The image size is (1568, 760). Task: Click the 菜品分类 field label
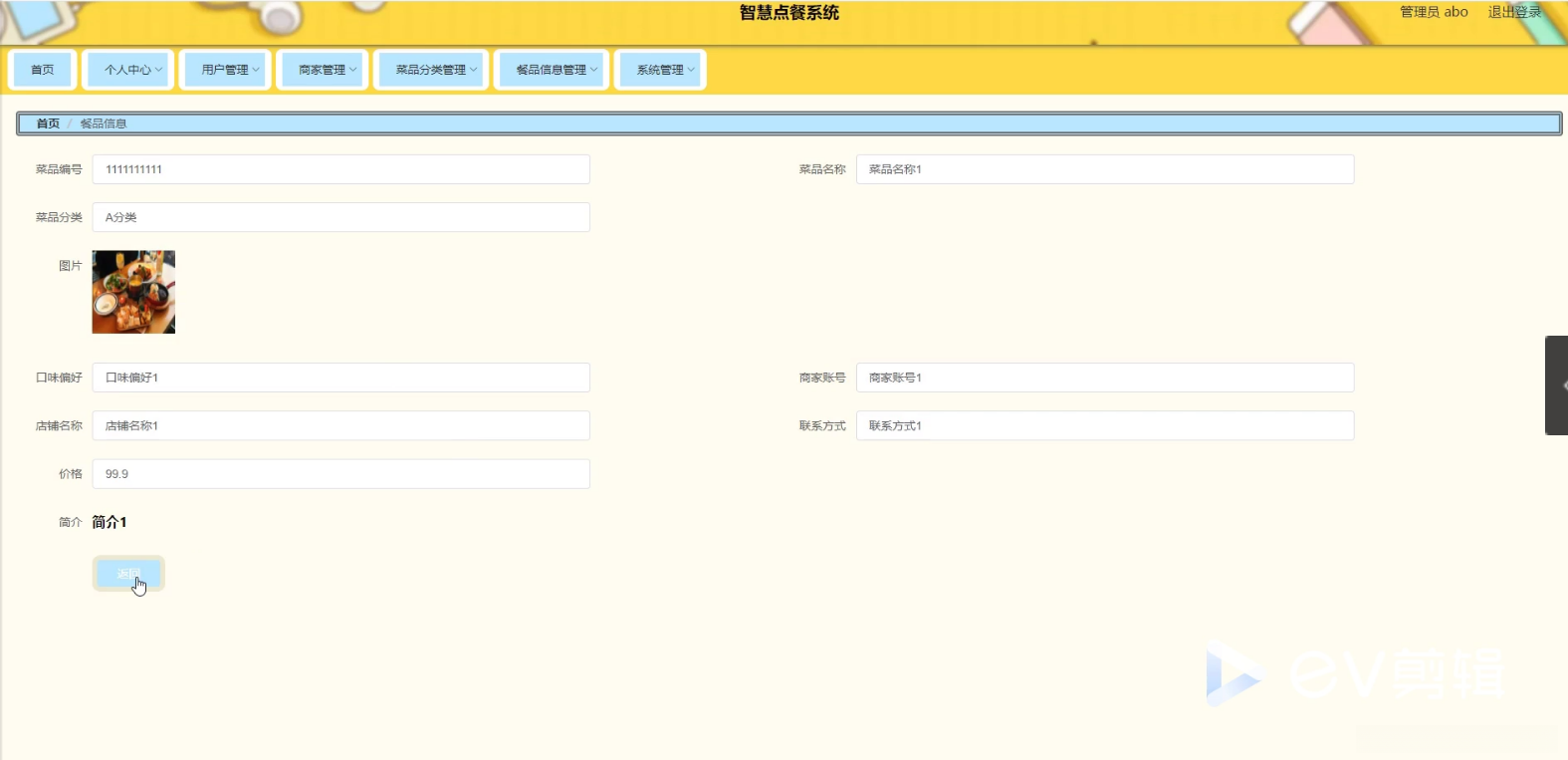[x=59, y=217]
